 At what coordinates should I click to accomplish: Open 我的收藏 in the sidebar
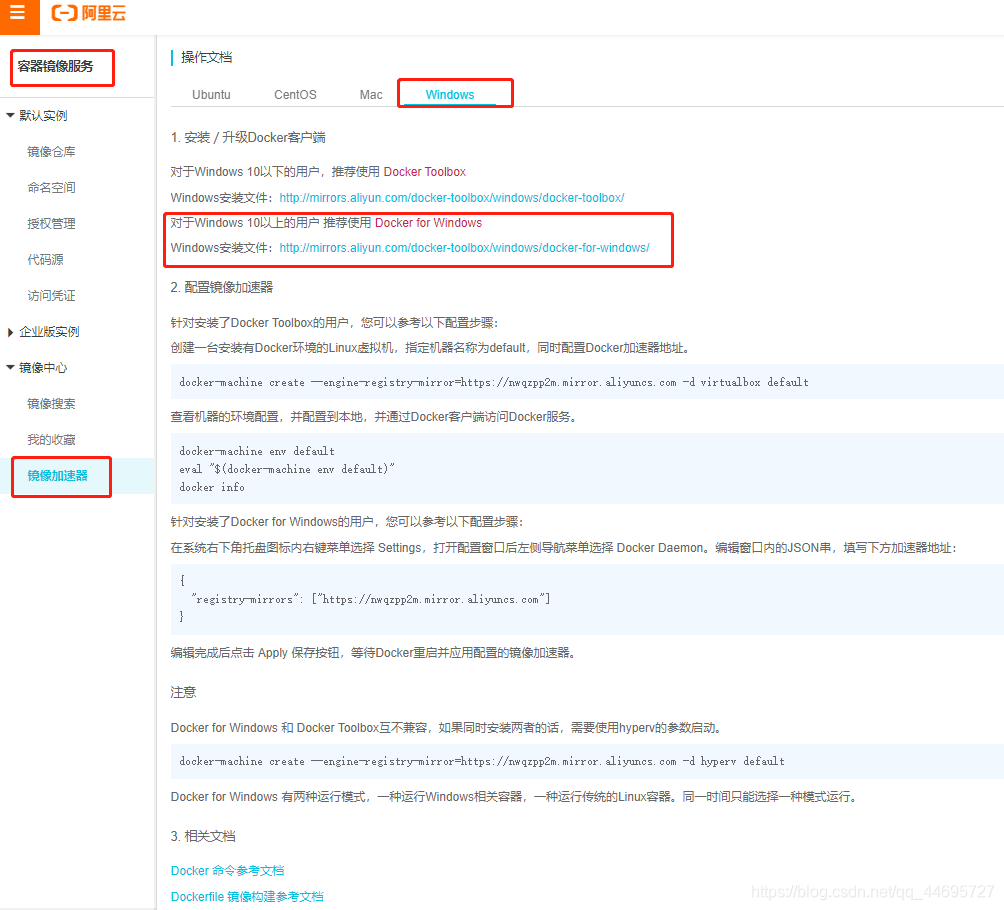(x=51, y=439)
